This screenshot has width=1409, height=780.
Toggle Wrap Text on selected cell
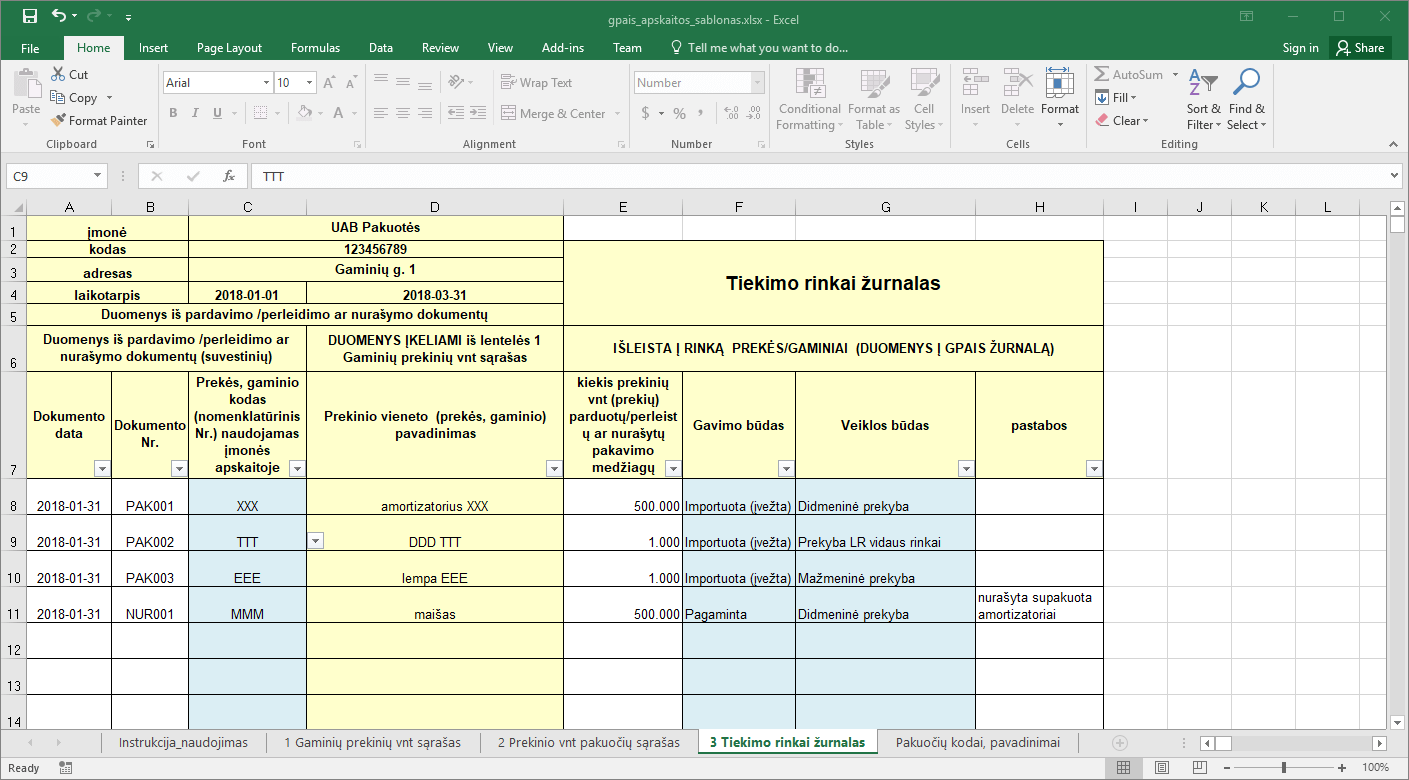click(x=536, y=83)
